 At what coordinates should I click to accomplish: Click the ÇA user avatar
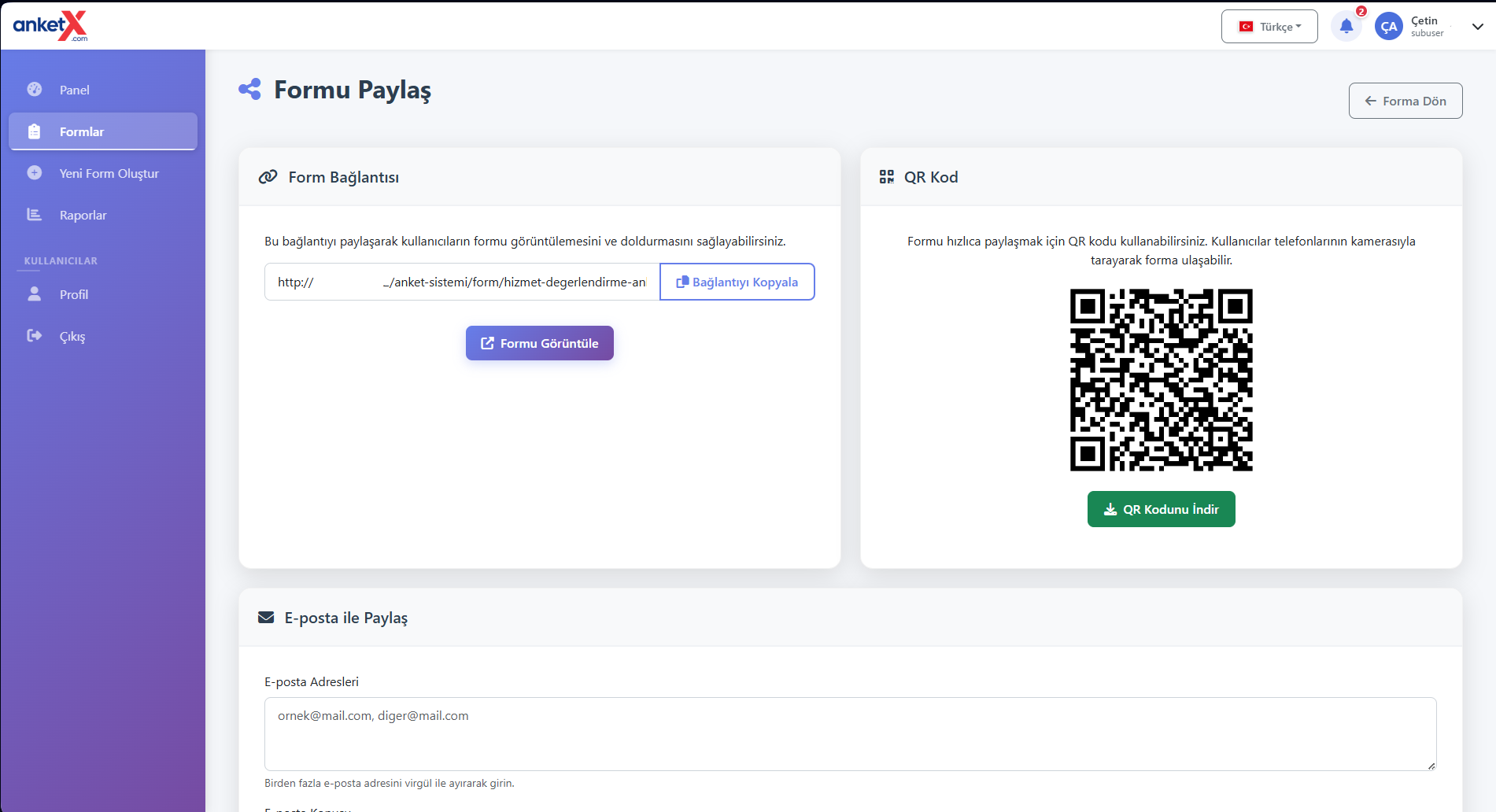(1388, 27)
